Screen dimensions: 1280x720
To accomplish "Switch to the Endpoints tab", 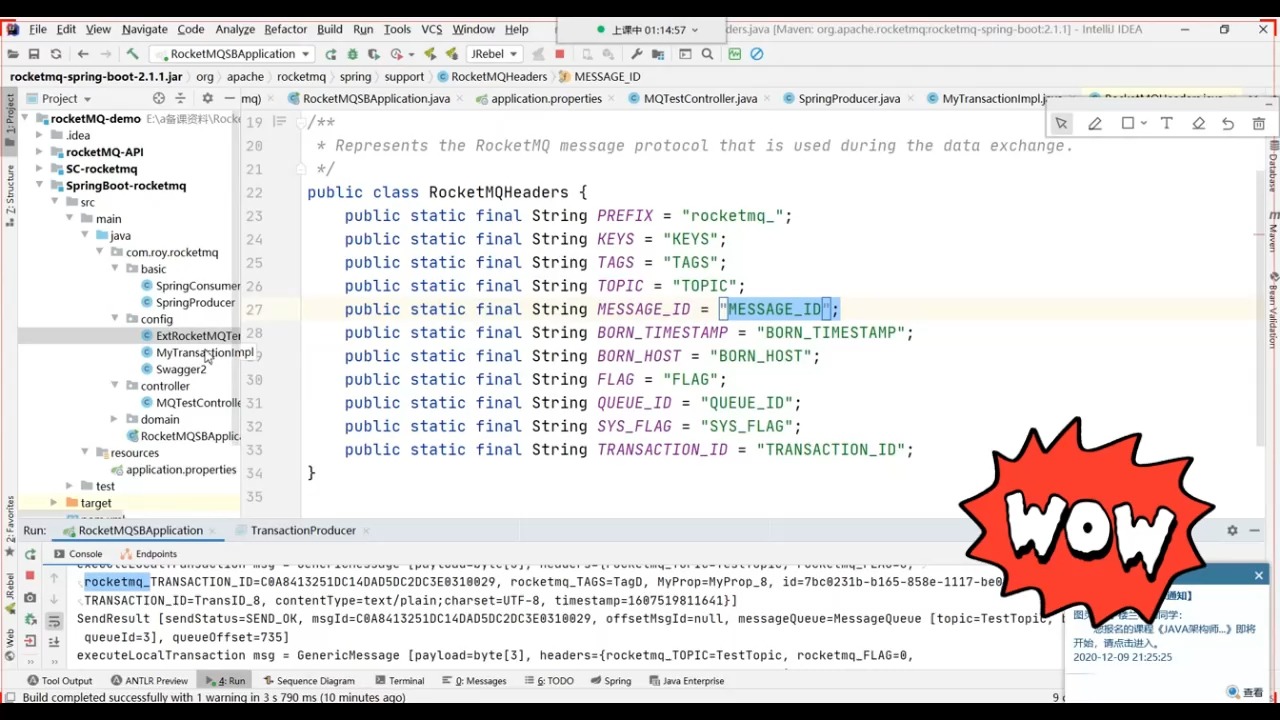I will click(x=149, y=554).
